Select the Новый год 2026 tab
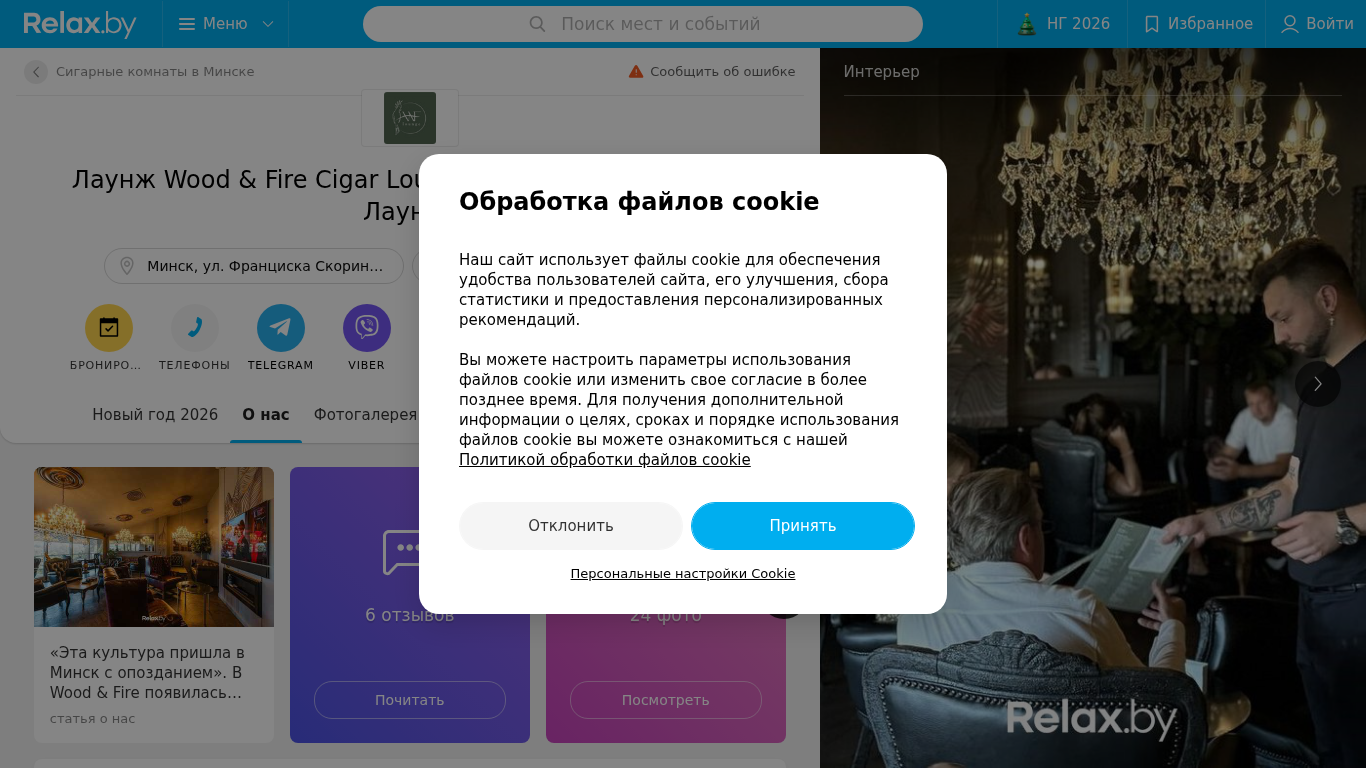 [x=155, y=415]
